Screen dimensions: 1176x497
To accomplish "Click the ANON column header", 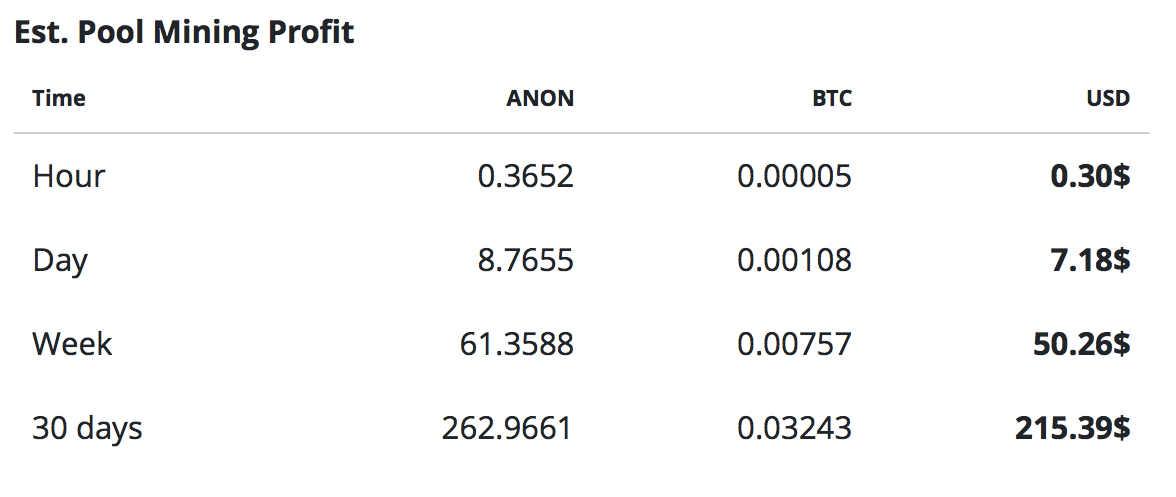I will (x=540, y=98).
